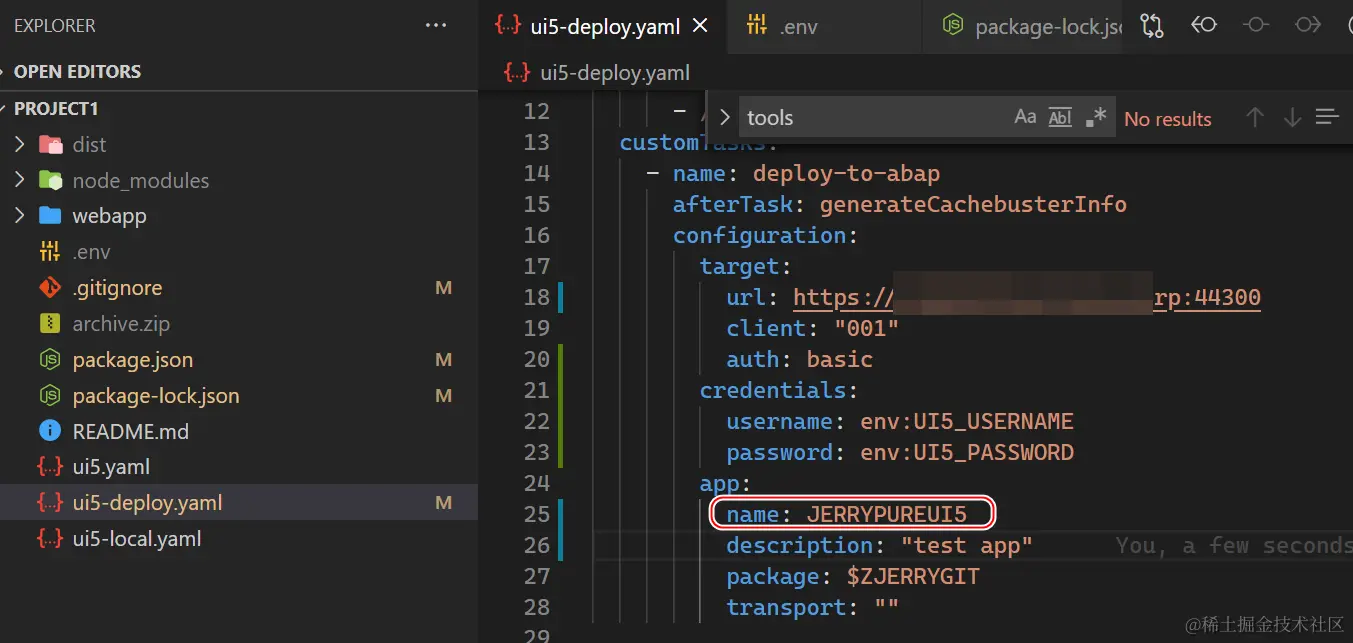
Task: Open archive.zip in the Explorer
Action: click(x=239, y=324)
